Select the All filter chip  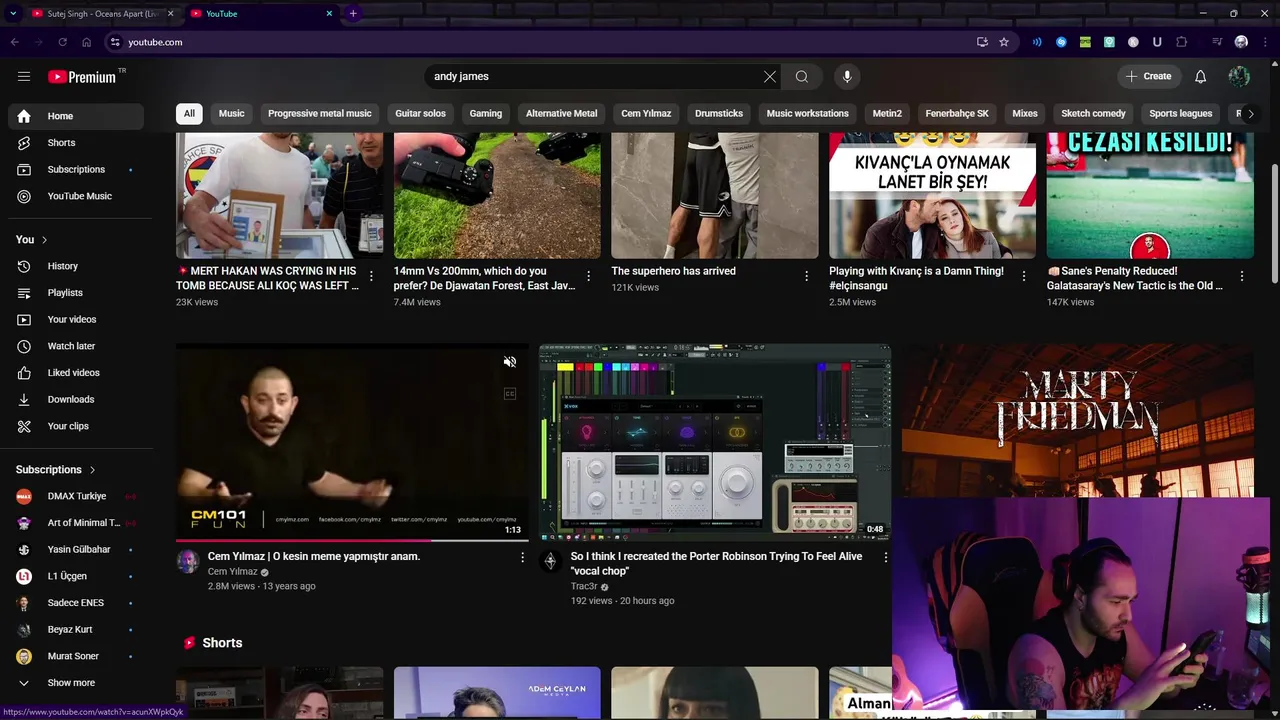point(189,113)
